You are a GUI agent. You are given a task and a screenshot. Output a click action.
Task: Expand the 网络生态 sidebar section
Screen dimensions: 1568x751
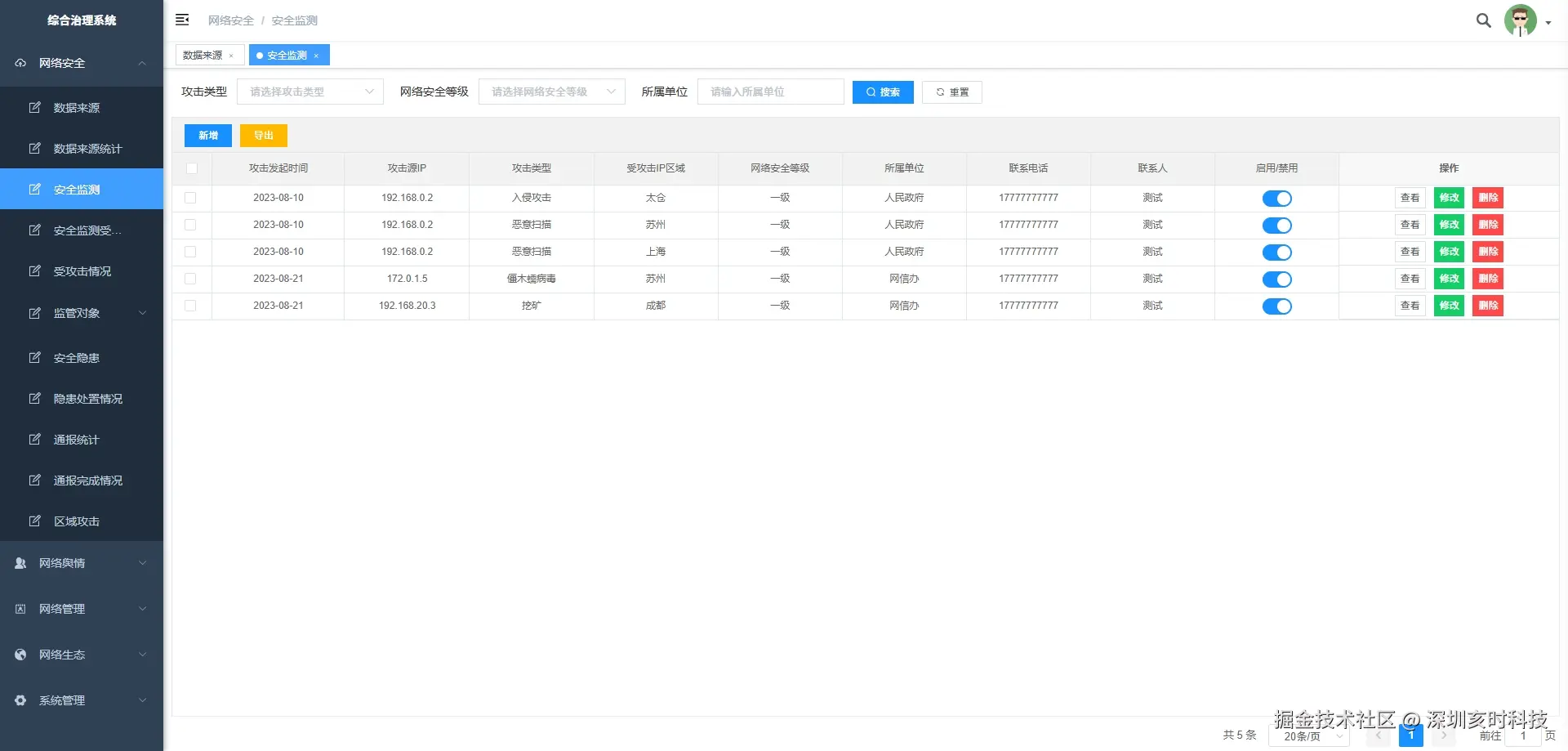pos(142,655)
